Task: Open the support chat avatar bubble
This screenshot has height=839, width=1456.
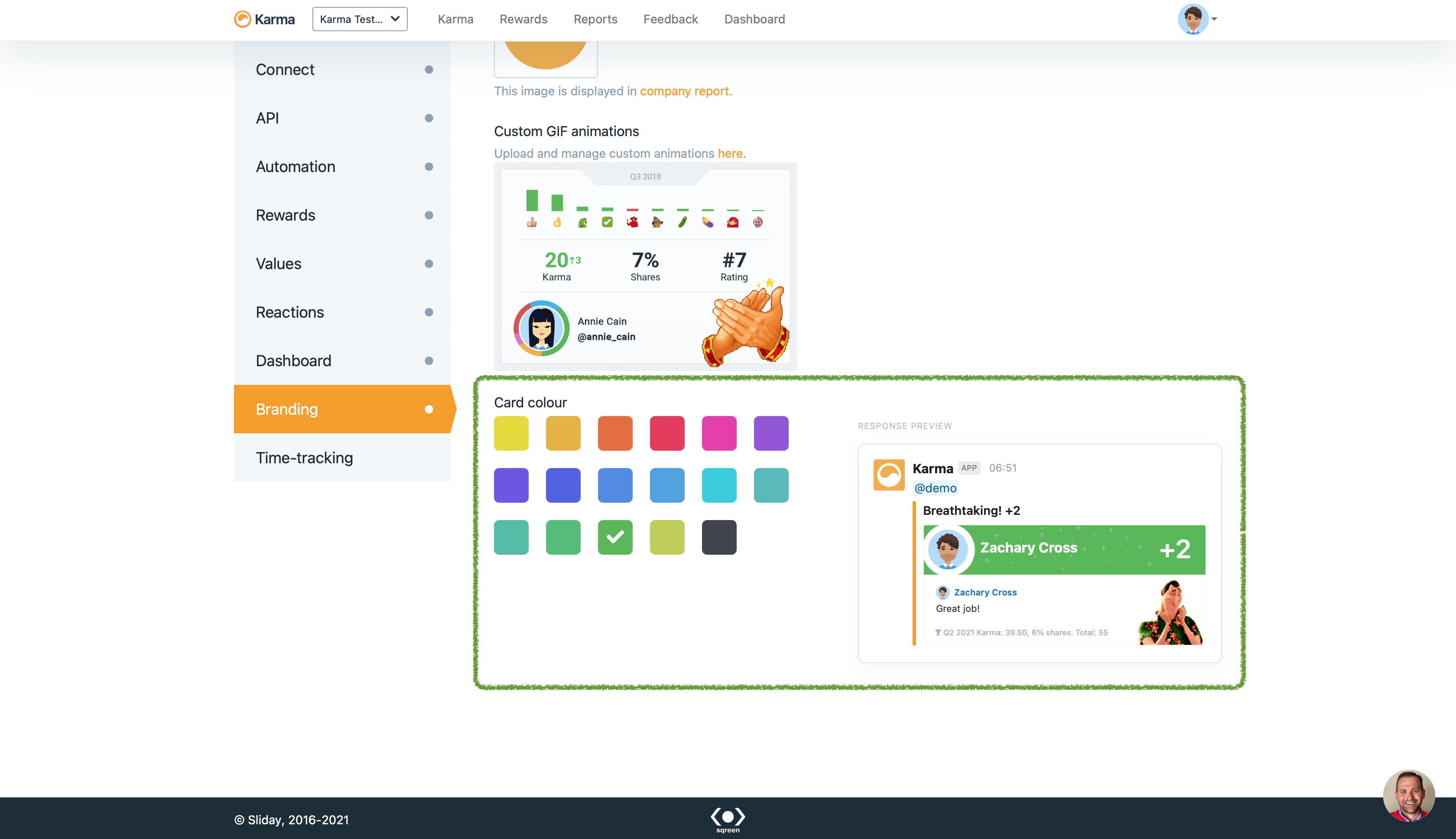Action: click(x=1408, y=795)
